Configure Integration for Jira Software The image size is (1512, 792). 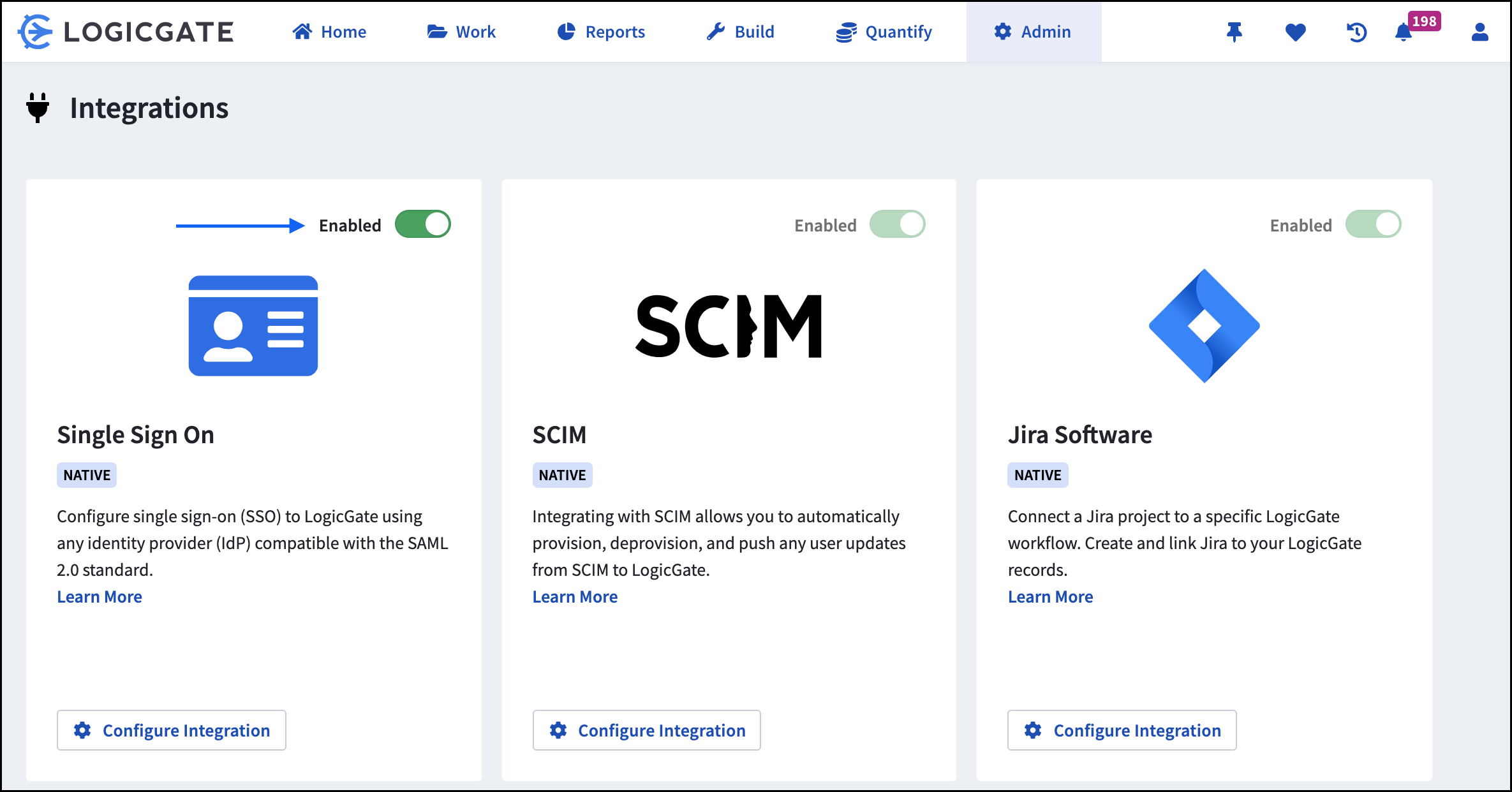1122,730
